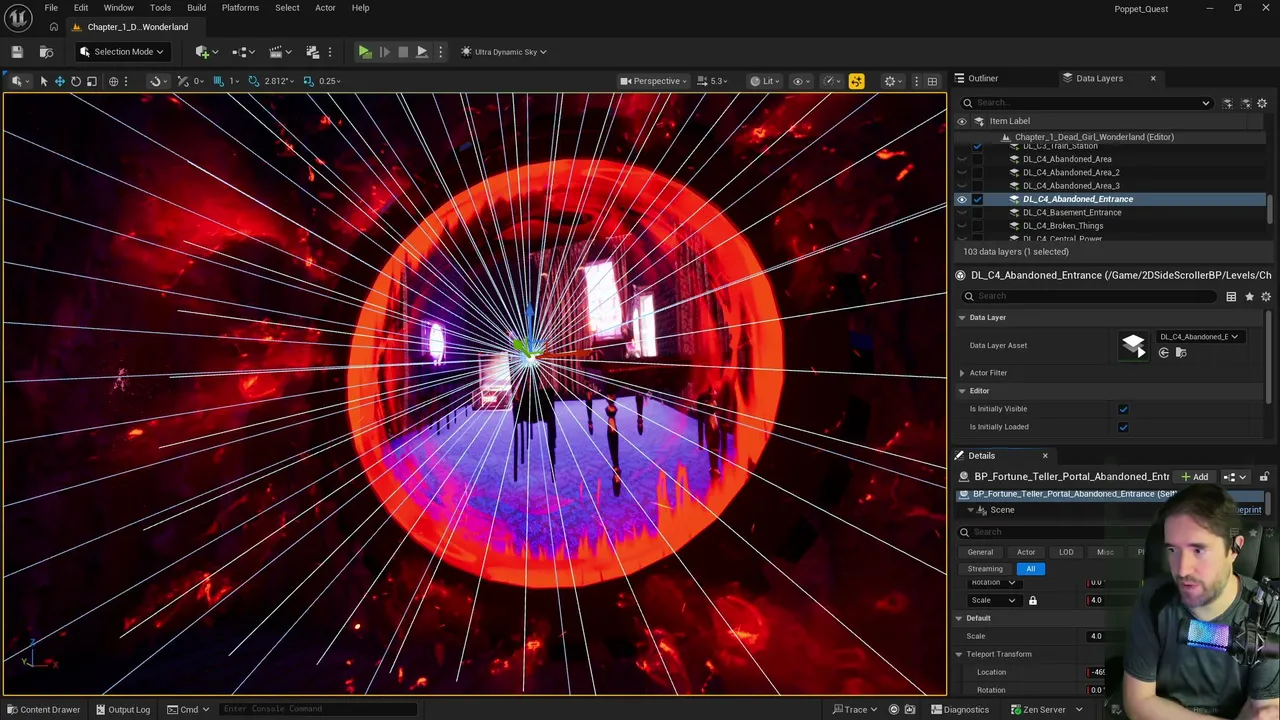Toggle world coordinate system globe icon
Screen dimensions: 1280x720
pyautogui.click(x=113, y=81)
